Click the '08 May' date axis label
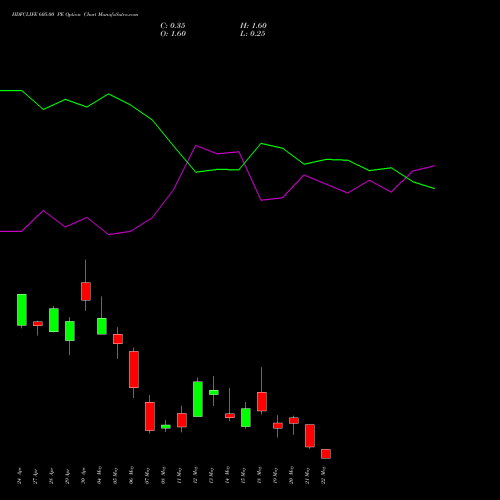This screenshot has width=500, height=500. 164,475
